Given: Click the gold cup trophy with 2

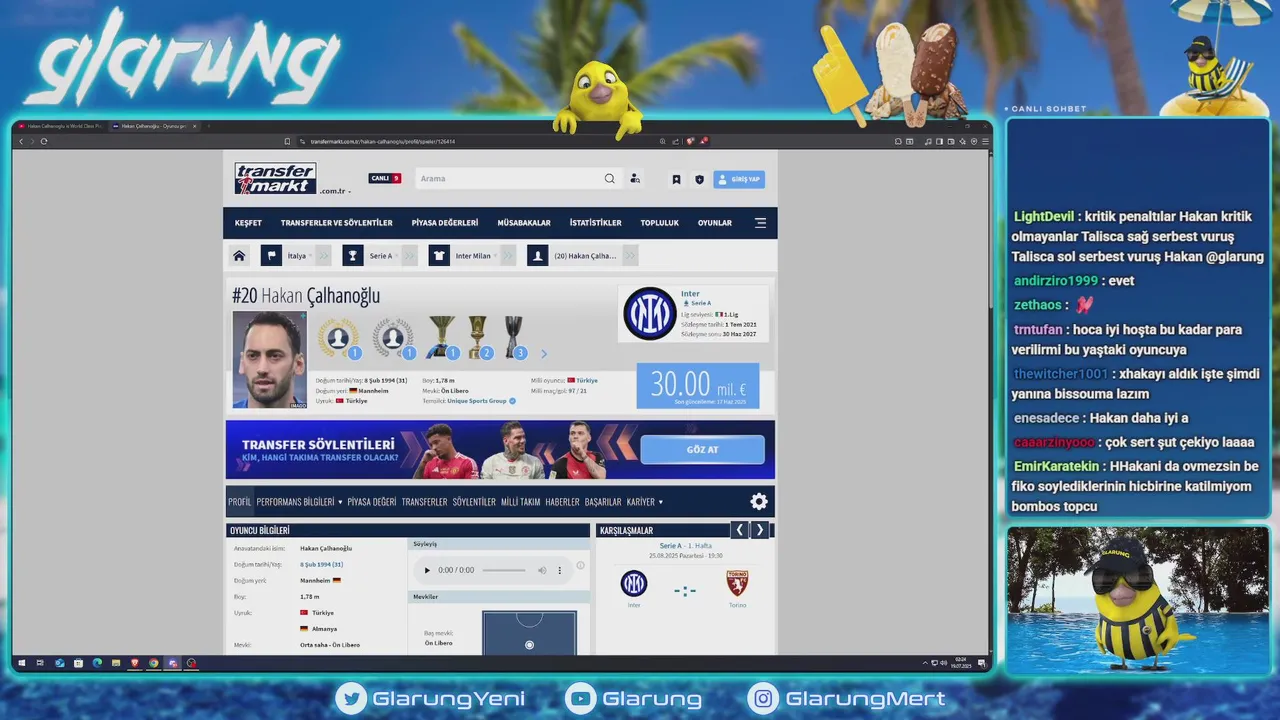Looking at the screenshot, I should (479, 338).
